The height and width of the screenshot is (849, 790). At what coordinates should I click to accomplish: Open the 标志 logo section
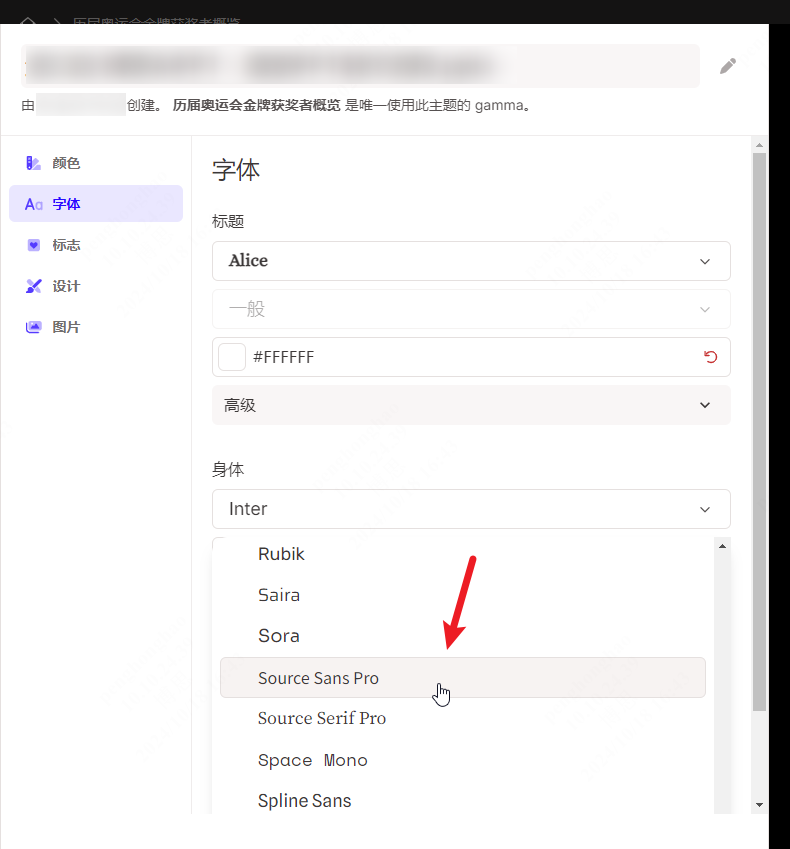tap(96, 245)
